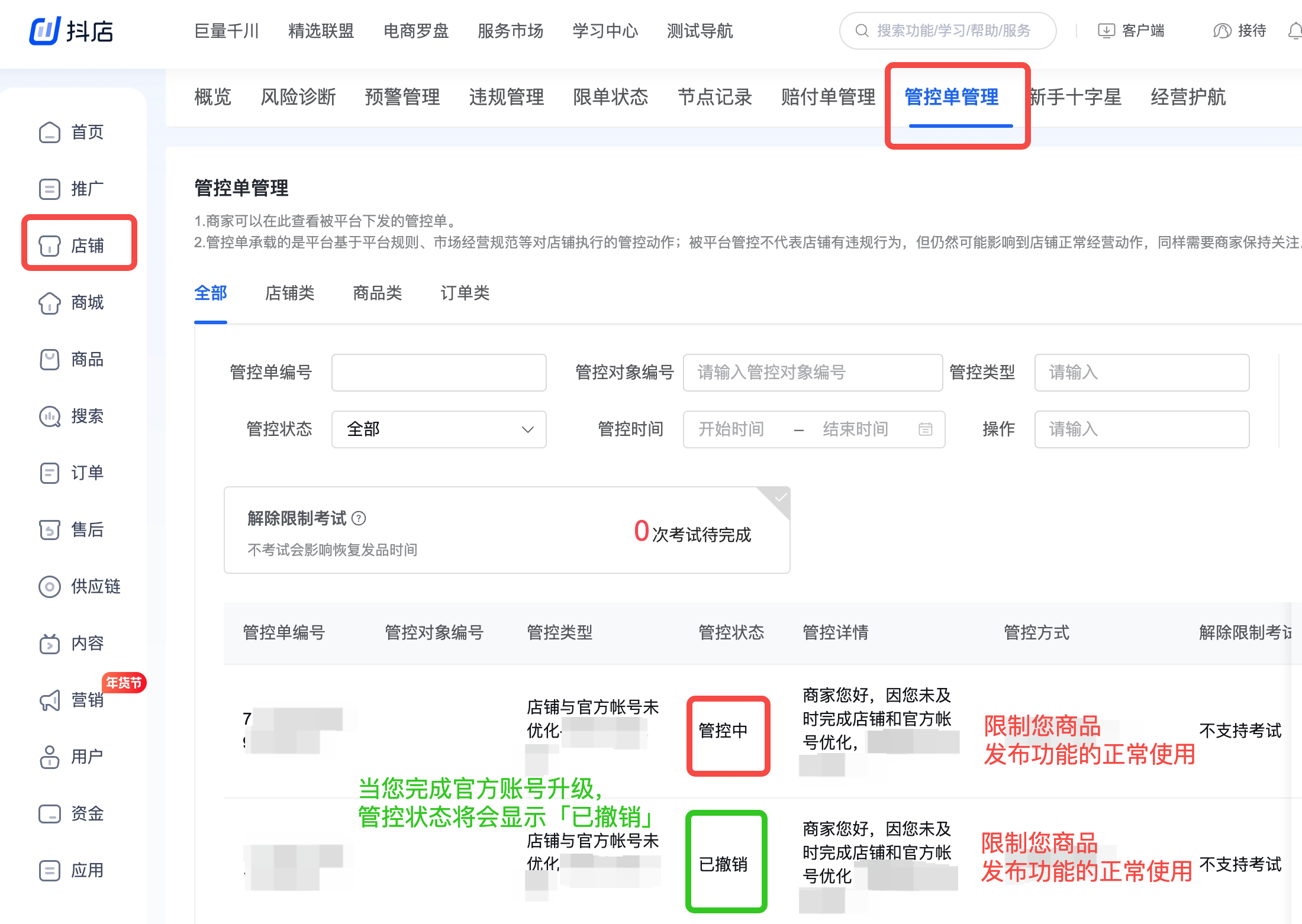Viewport: 1302px width, 924px height.
Task: Click the 客户端 download client icon
Action: point(1106,31)
